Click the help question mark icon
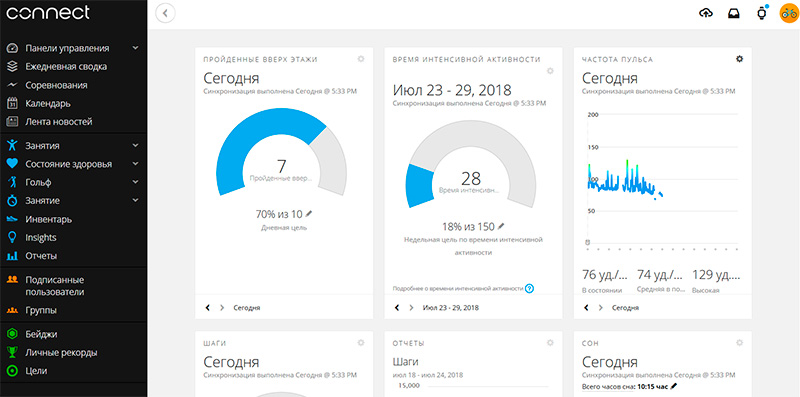 pos(530,289)
